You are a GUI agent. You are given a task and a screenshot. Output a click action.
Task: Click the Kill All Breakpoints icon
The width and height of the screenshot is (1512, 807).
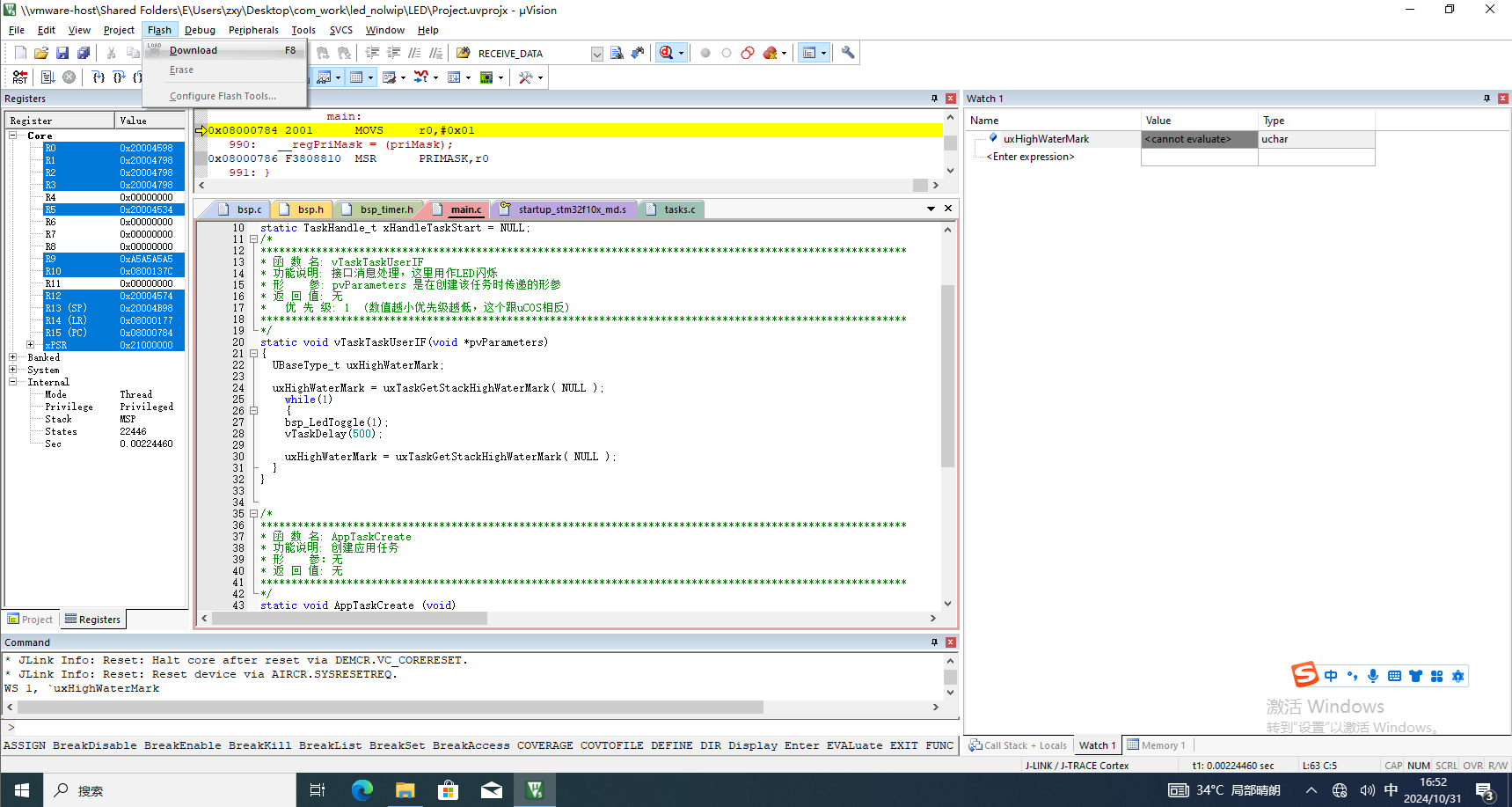point(770,53)
